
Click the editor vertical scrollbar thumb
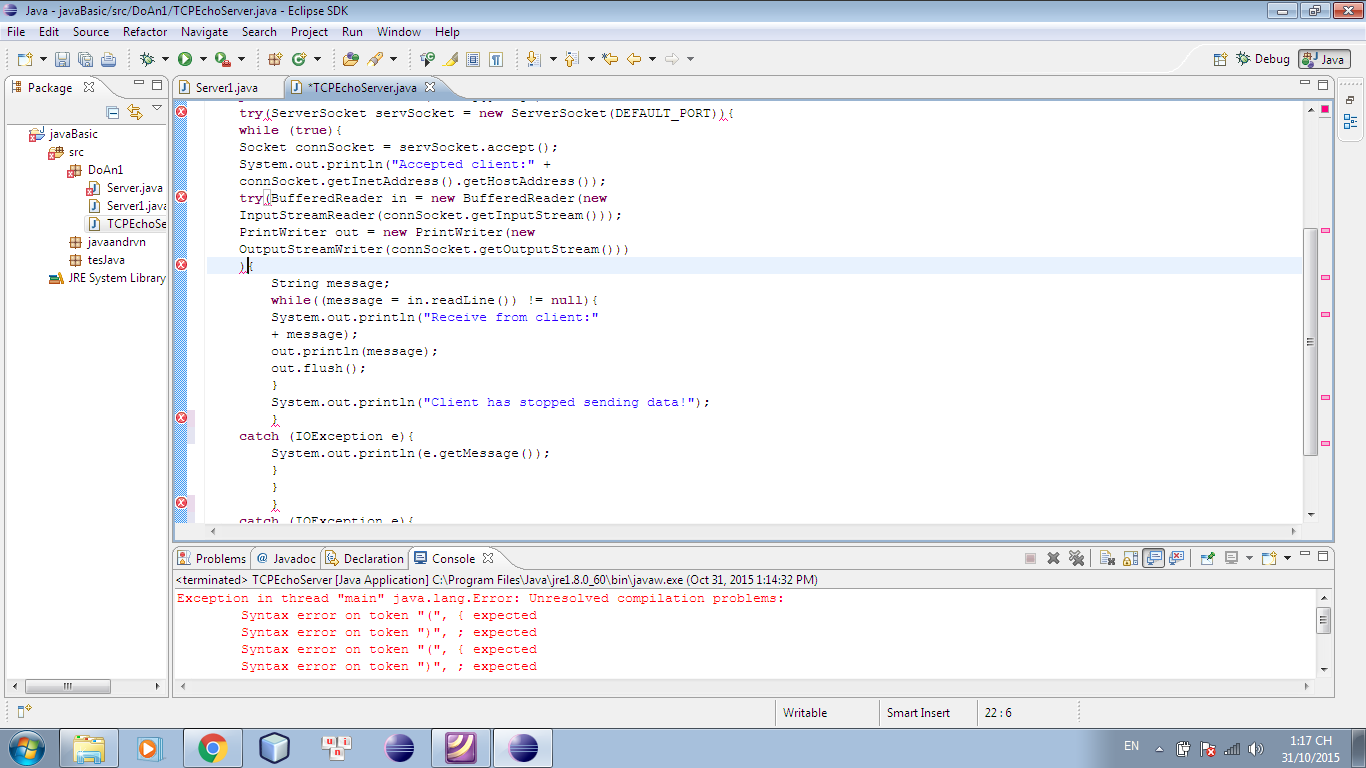(1310, 340)
